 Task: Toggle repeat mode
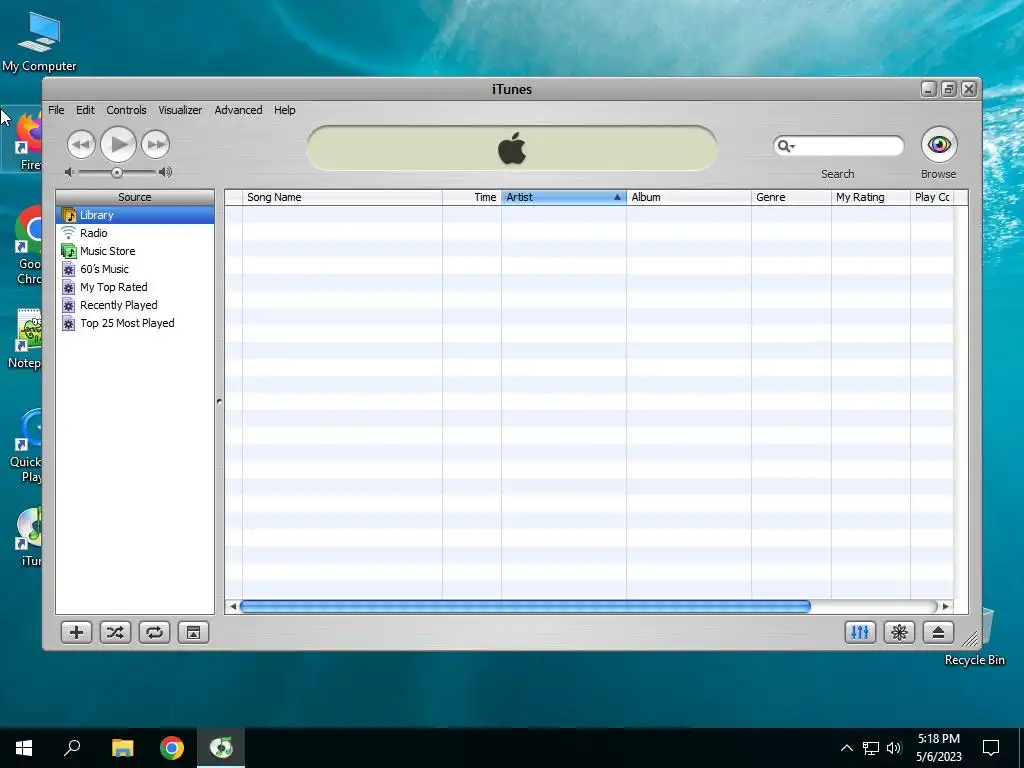pos(155,632)
